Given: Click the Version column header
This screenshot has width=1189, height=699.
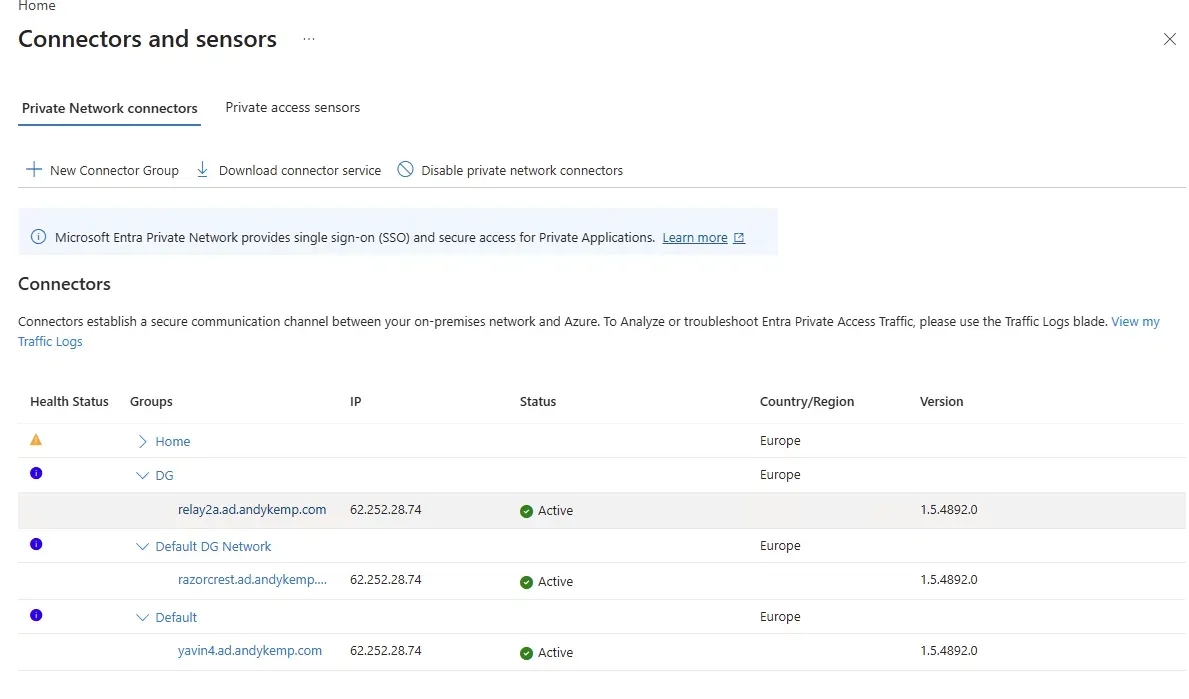Looking at the screenshot, I should point(942,402).
